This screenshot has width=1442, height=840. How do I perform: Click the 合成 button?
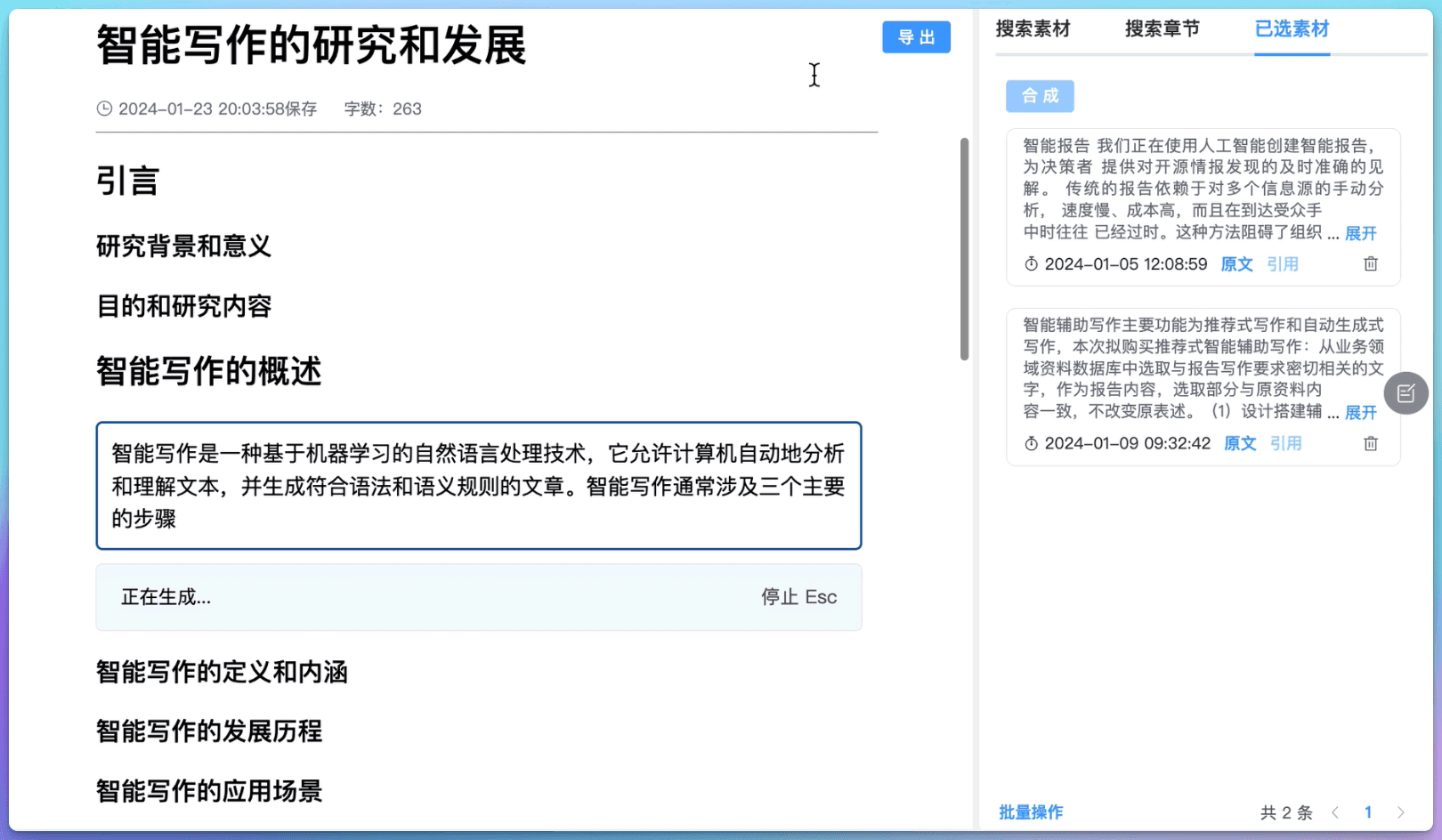[1040, 96]
